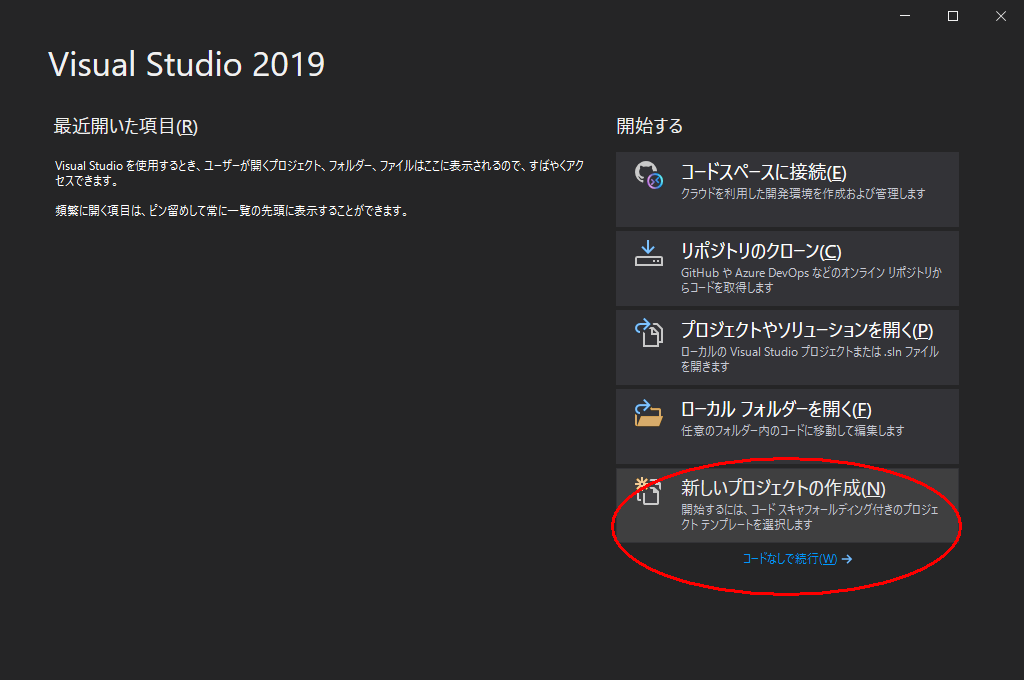Click description about コード スキャフォールディング templates
The height and width of the screenshot is (680, 1024).
click(810, 517)
